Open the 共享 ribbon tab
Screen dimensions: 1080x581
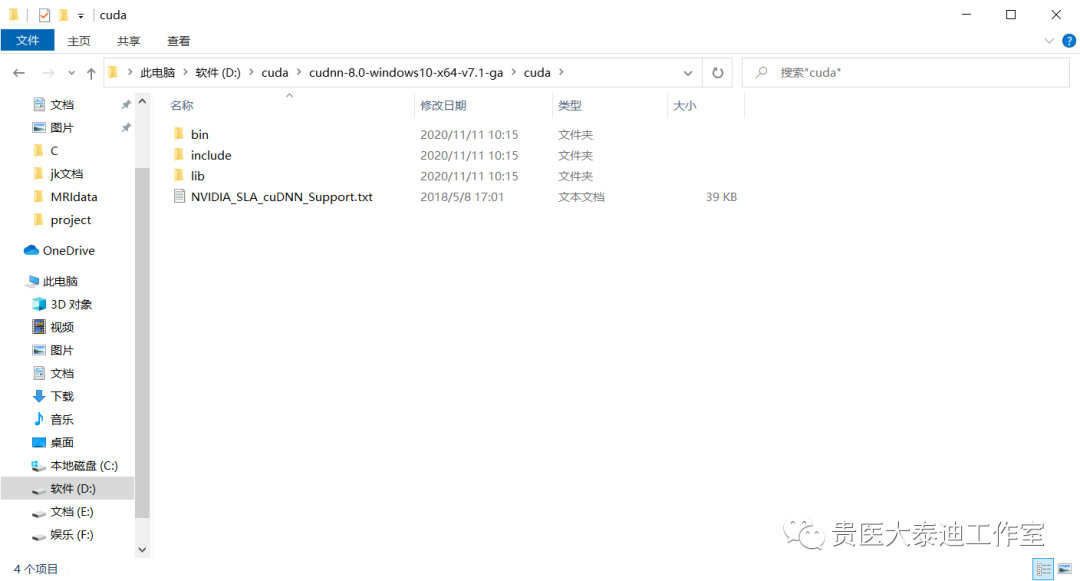pos(128,41)
